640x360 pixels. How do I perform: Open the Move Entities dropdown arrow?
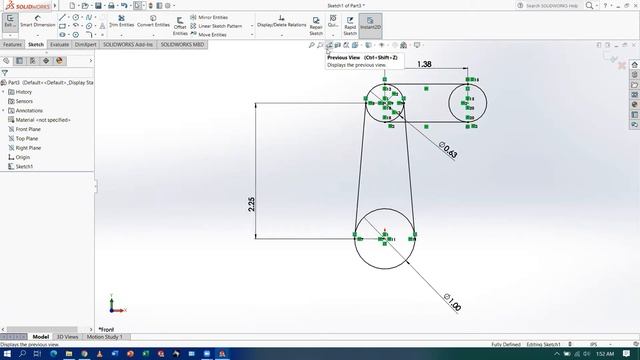click(252, 35)
